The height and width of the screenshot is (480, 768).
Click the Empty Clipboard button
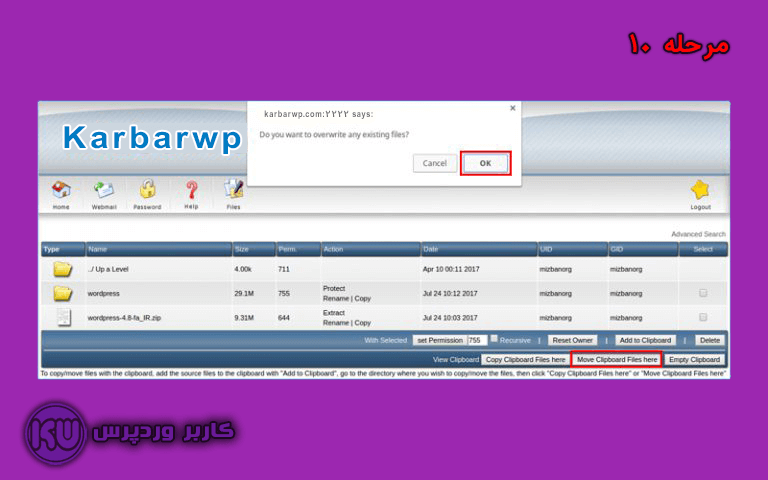click(694, 360)
